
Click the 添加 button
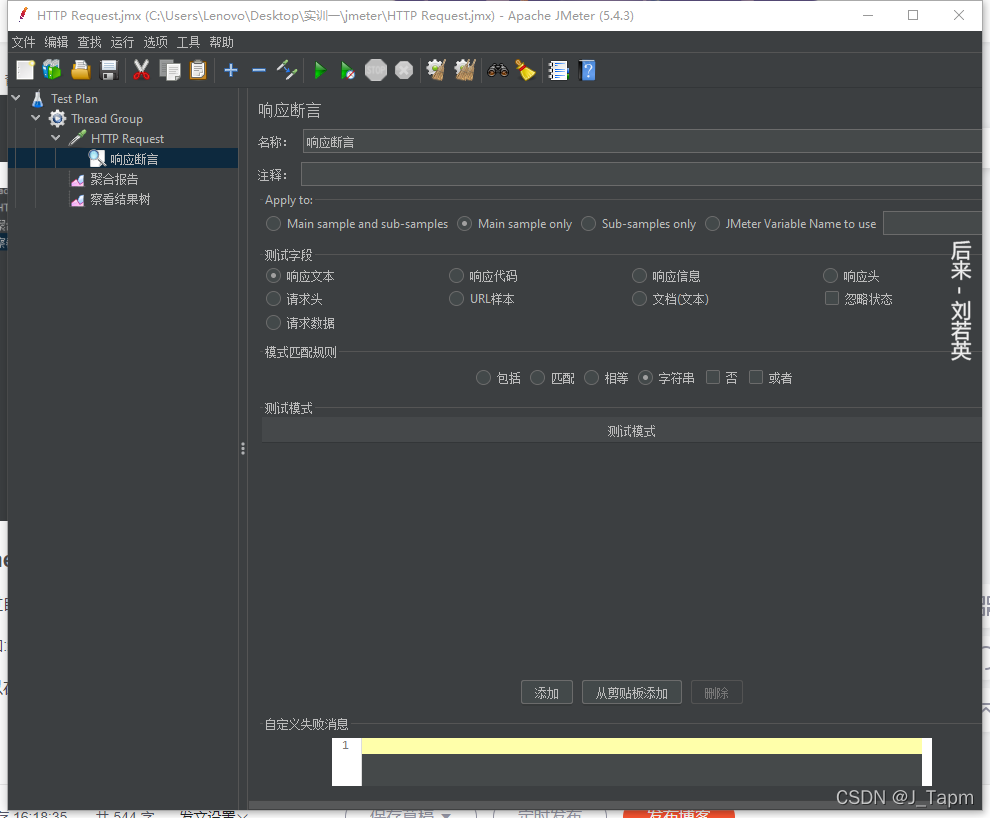point(547,692)
